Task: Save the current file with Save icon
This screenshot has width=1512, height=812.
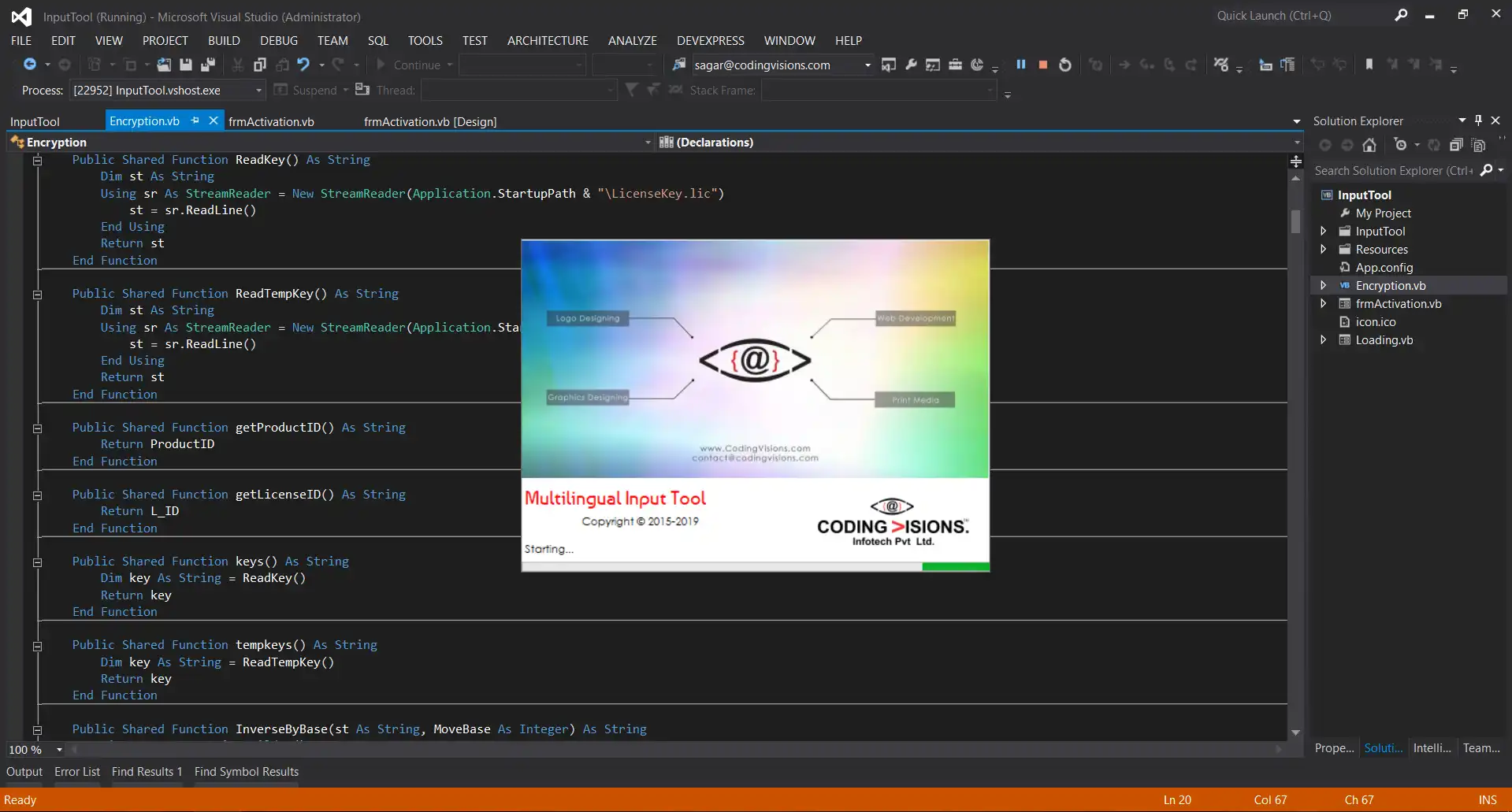Action: [x=186, y=65]
